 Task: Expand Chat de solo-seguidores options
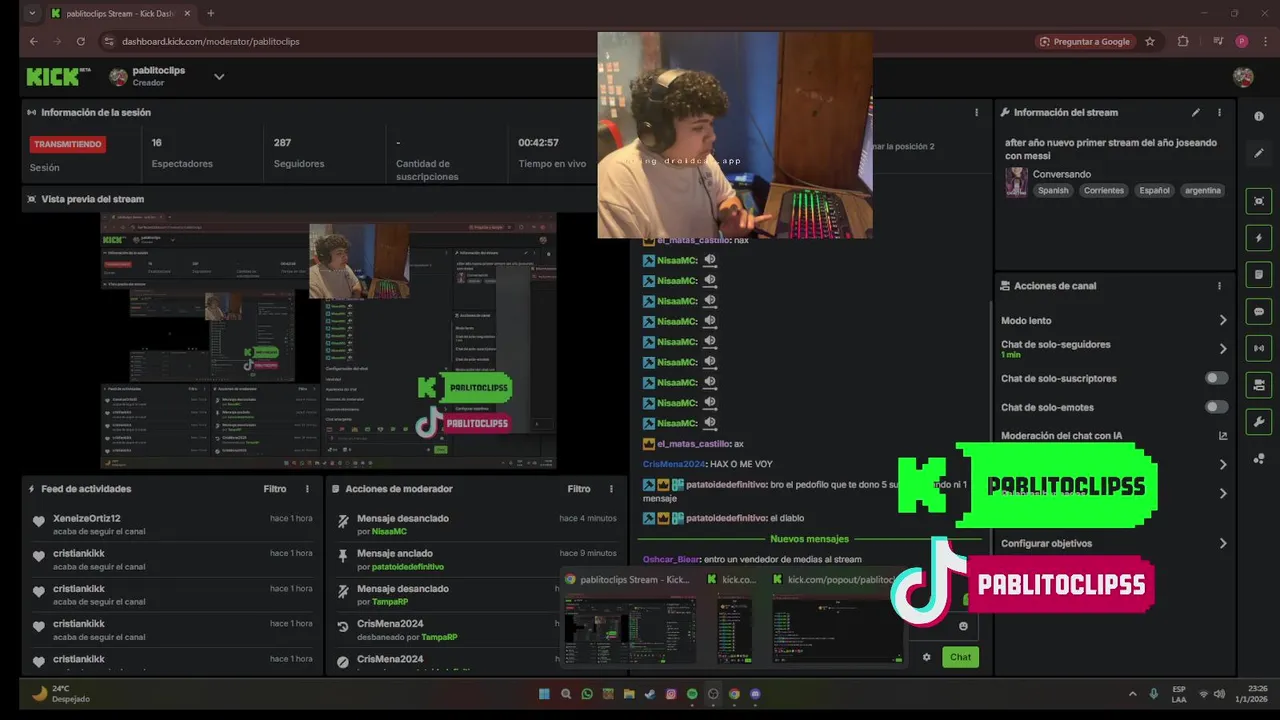point(1222,349)
